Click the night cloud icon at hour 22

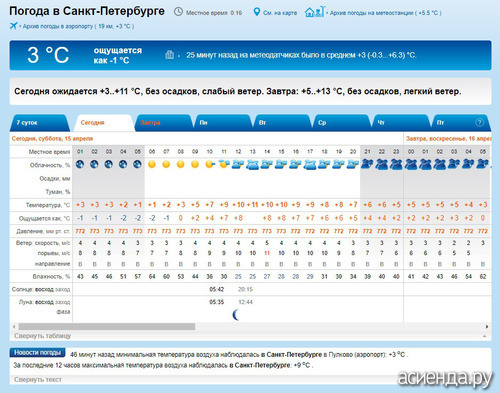(x=382, y=164)
